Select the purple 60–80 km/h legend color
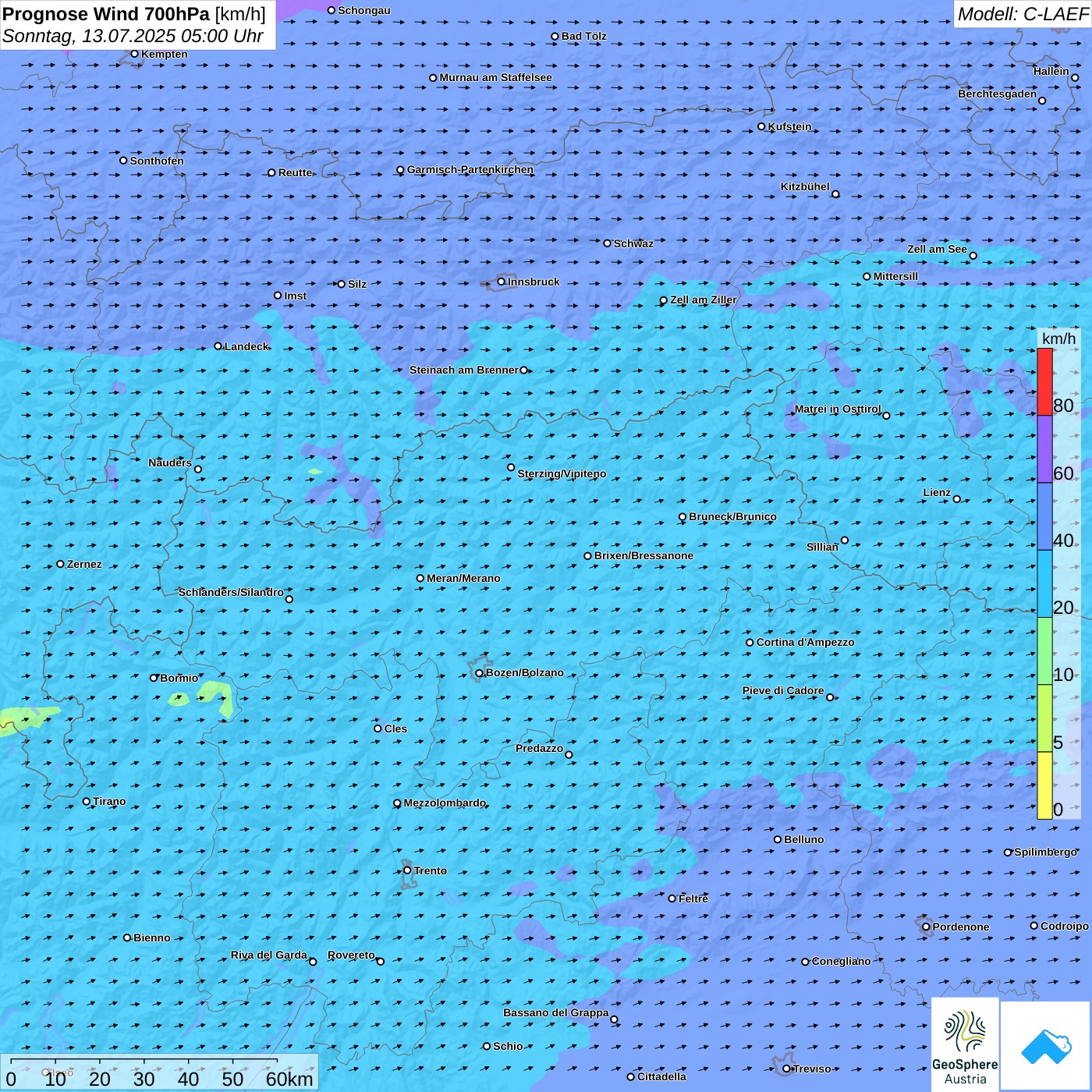The height and width of the screenshot is (1092, 1092). click(x=1044, y=449)
